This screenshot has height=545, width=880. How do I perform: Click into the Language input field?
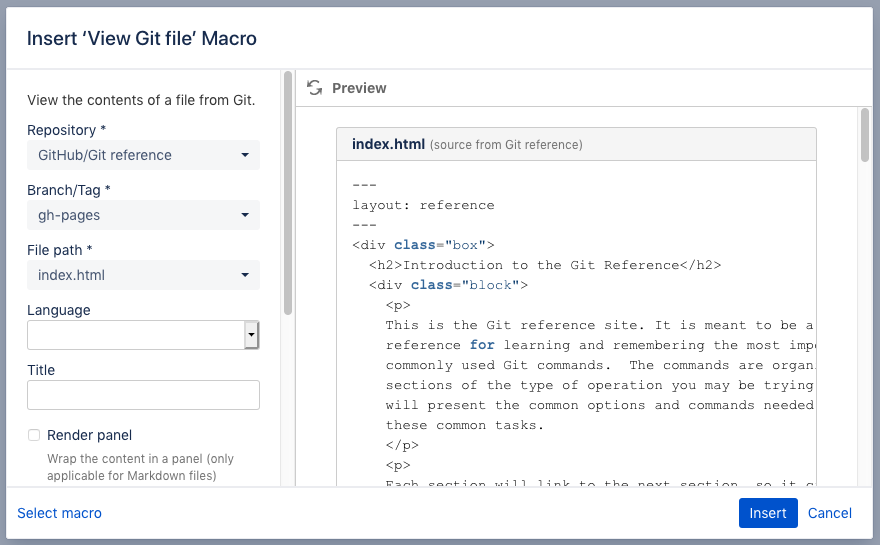pyautogui.click(x=136, y=335)
